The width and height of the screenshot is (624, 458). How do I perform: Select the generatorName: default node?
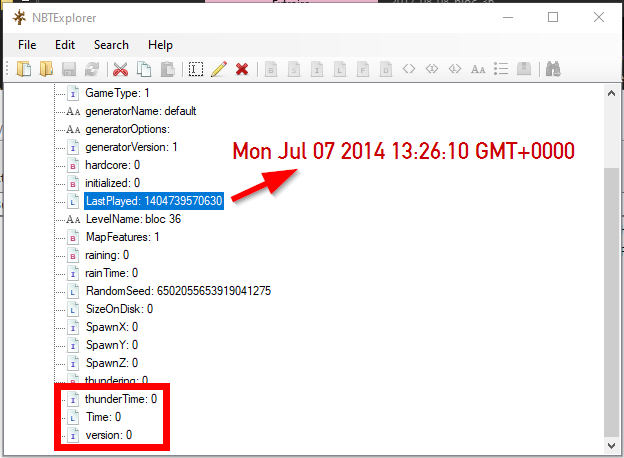click(x=140, y=111)
